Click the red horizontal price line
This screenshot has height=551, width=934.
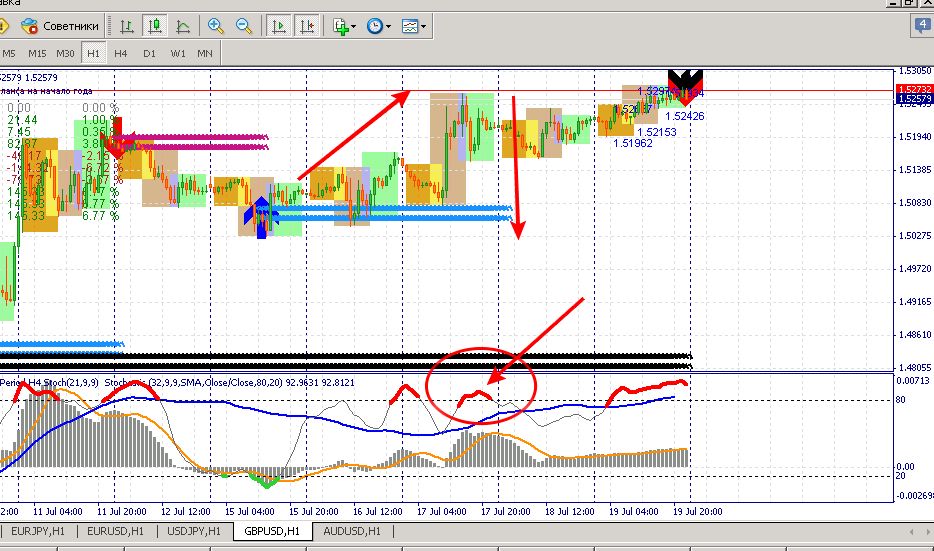point(447,91)
